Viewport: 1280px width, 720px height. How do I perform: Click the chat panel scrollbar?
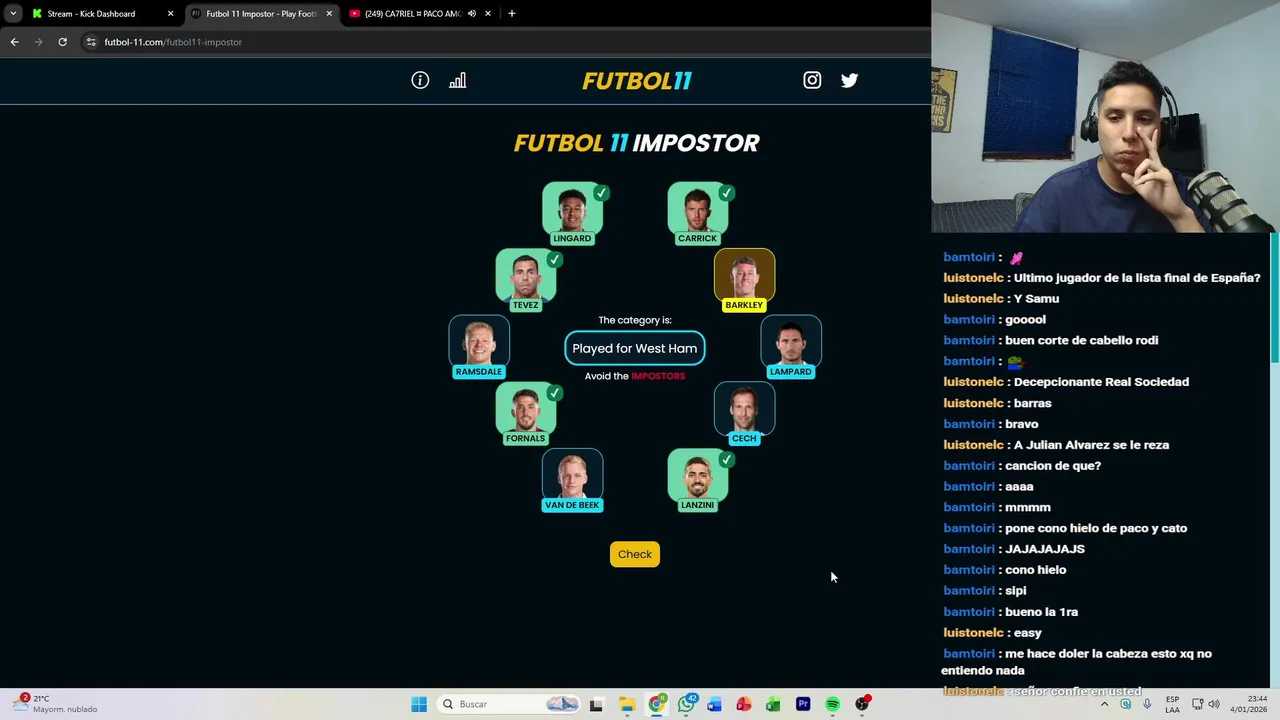click(1274, 297)
